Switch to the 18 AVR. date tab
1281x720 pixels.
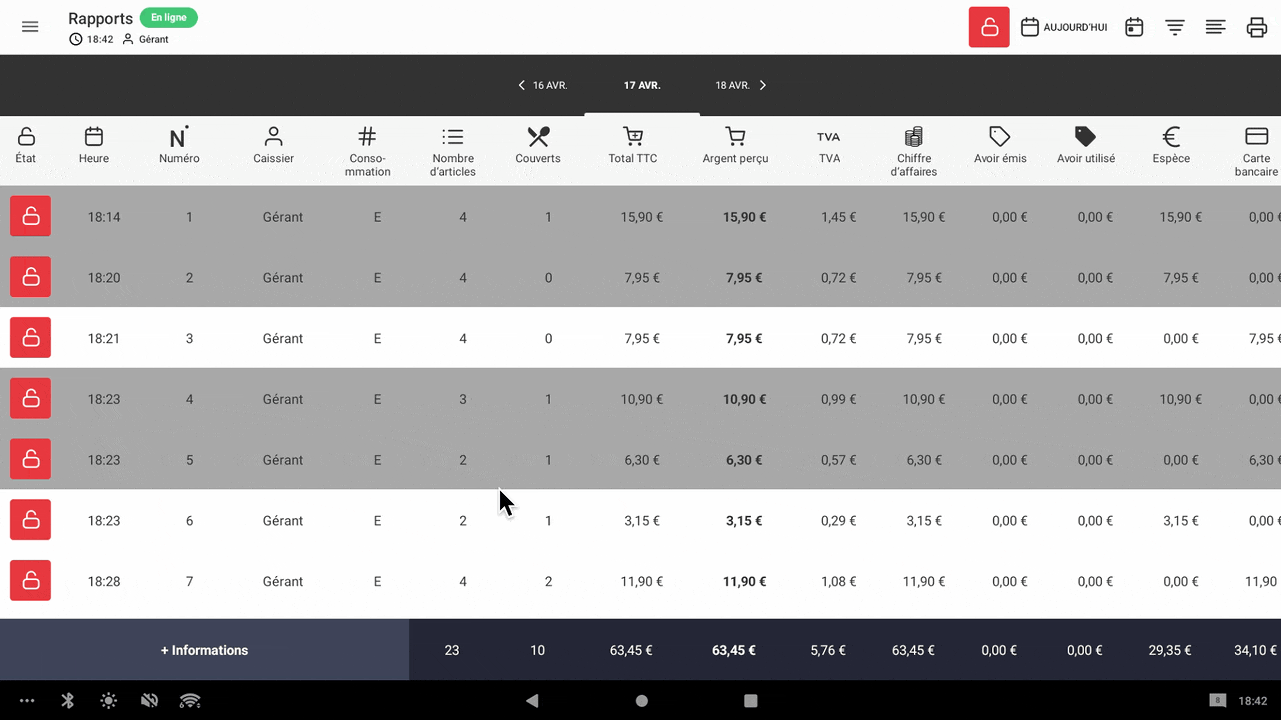coord(732,86)
